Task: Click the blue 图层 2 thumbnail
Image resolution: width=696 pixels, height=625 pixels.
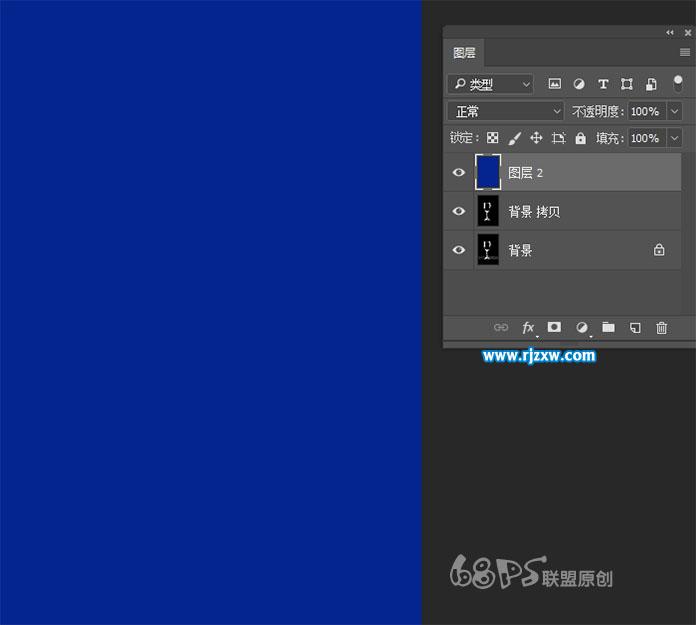Action: [x=488, y=172]
